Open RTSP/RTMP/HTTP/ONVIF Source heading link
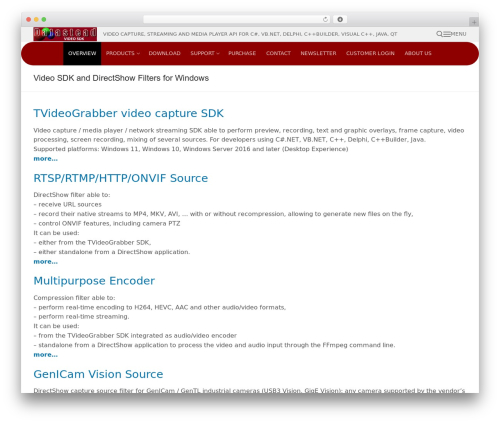The image size is (500, 423). tap(121, 178)
